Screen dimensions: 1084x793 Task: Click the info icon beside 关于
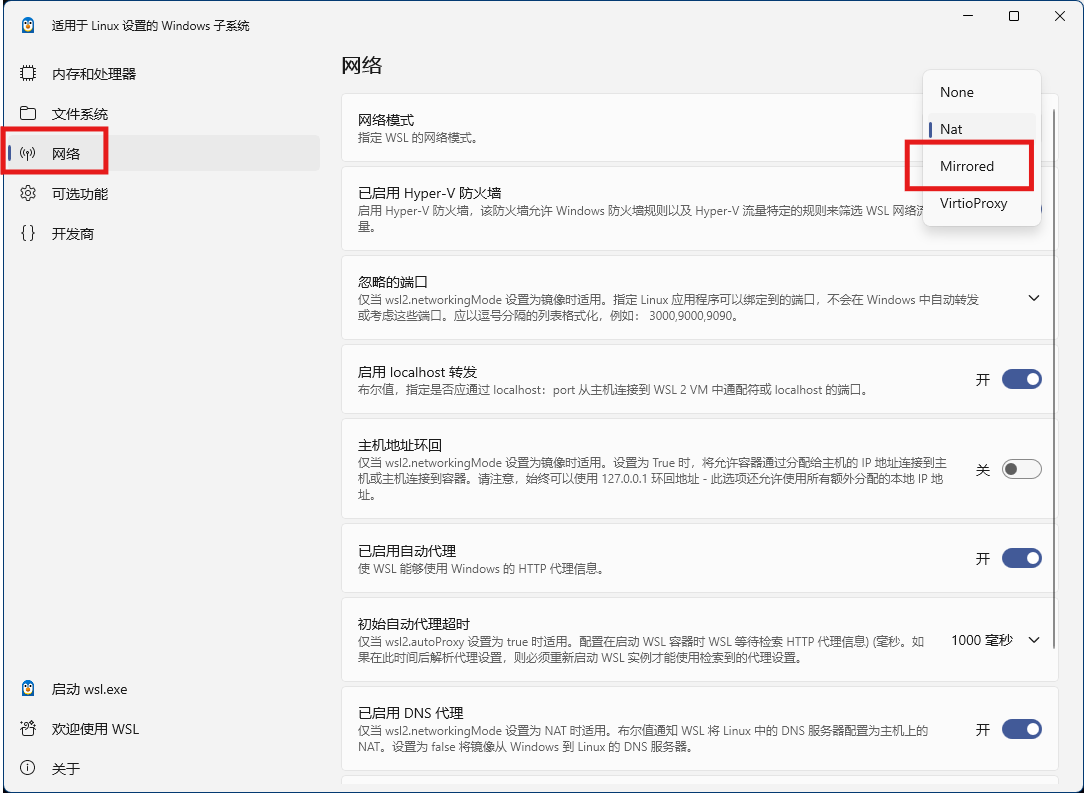click(28, 768)
